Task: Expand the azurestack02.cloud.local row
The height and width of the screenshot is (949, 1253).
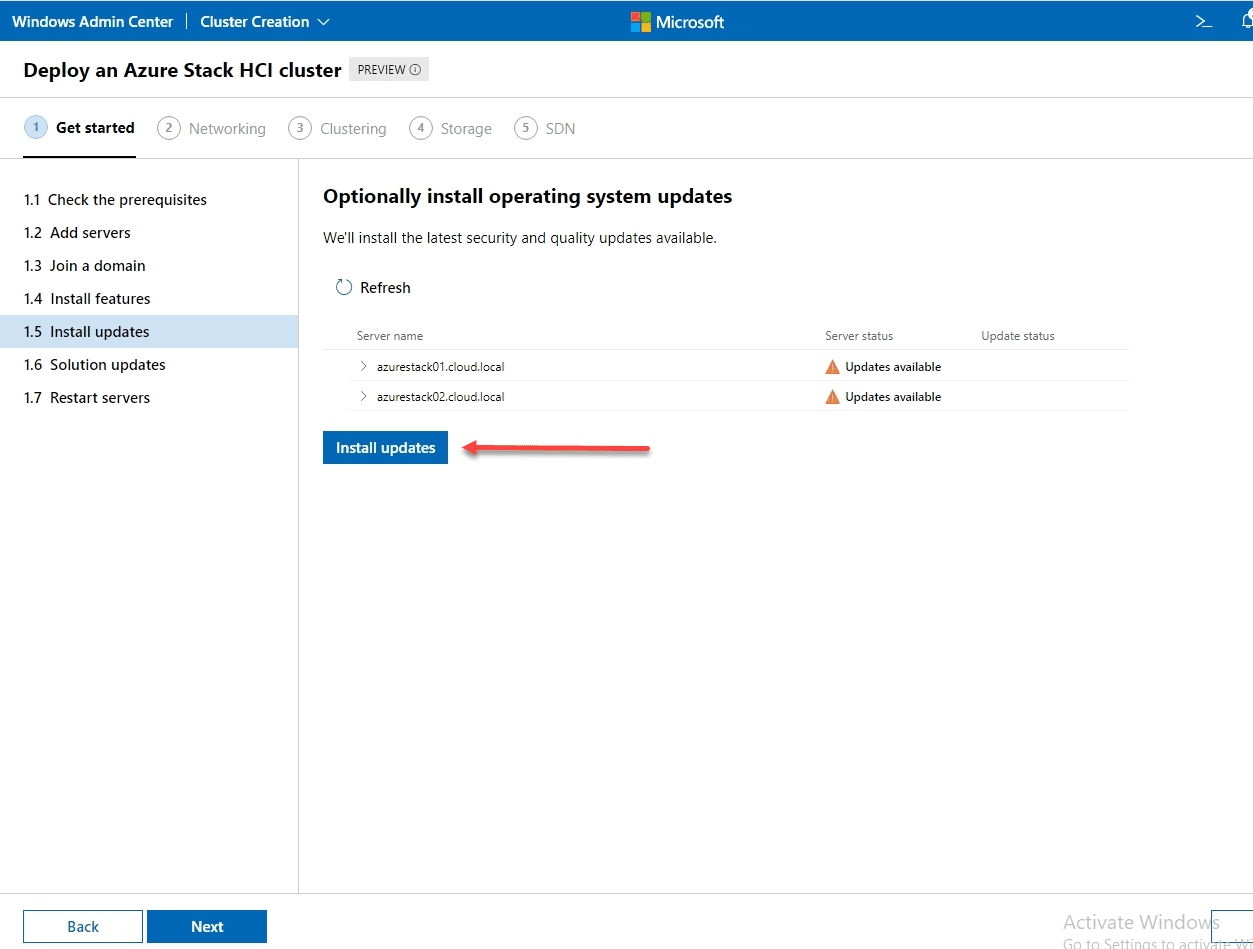Action: [363, 397]
